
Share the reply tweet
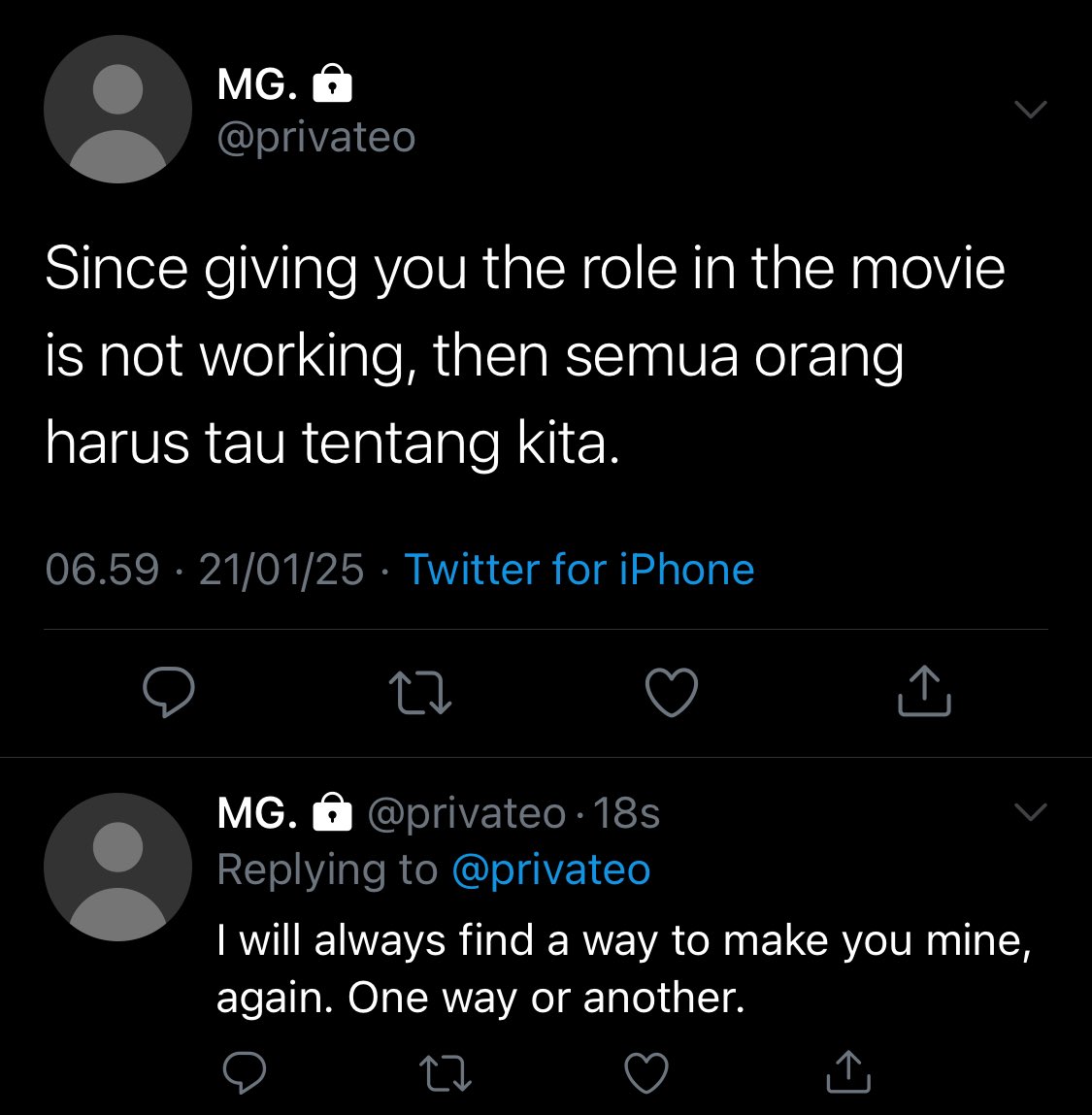[x=848, y=1071]
